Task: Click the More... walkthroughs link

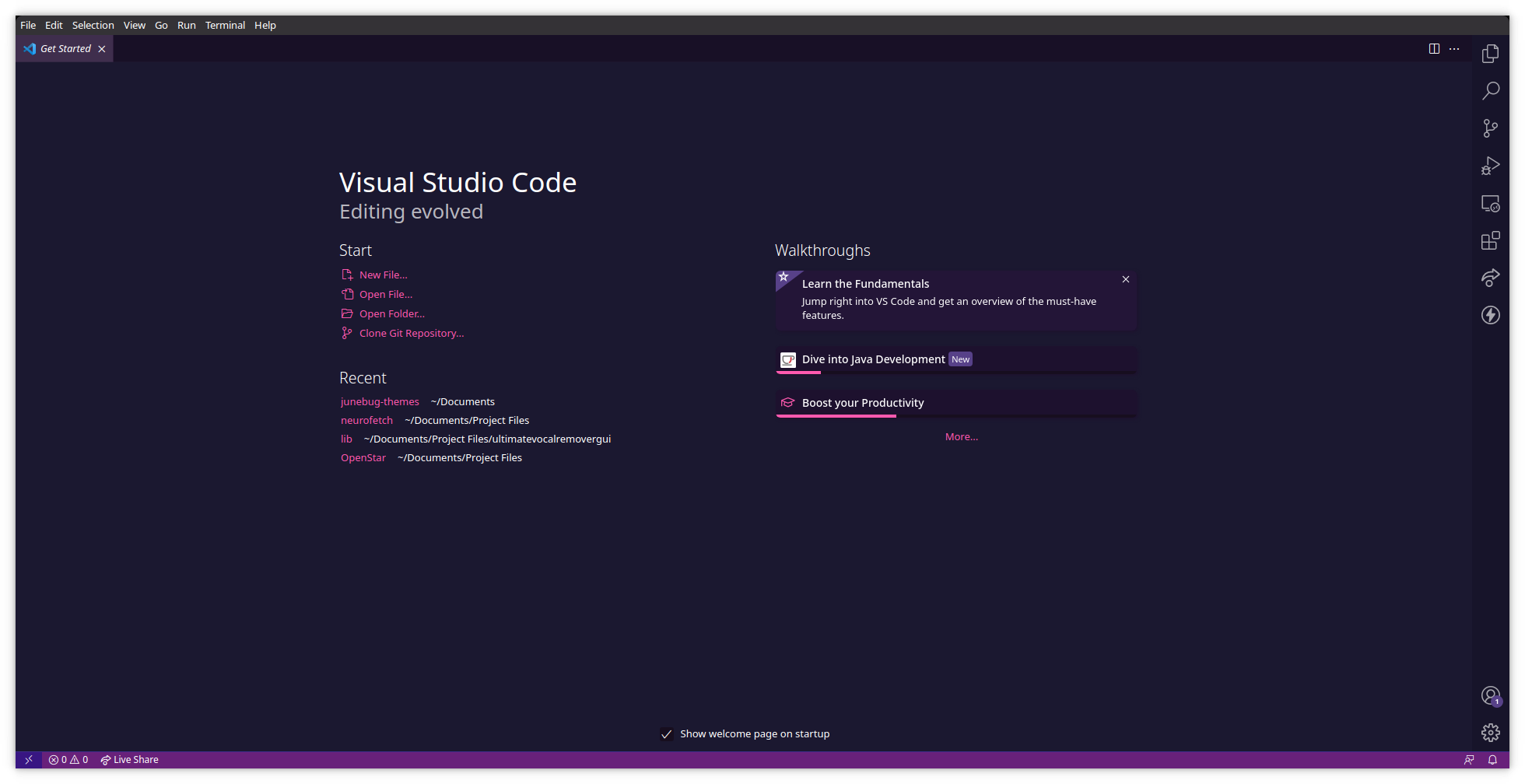Action: pos(962,437)
